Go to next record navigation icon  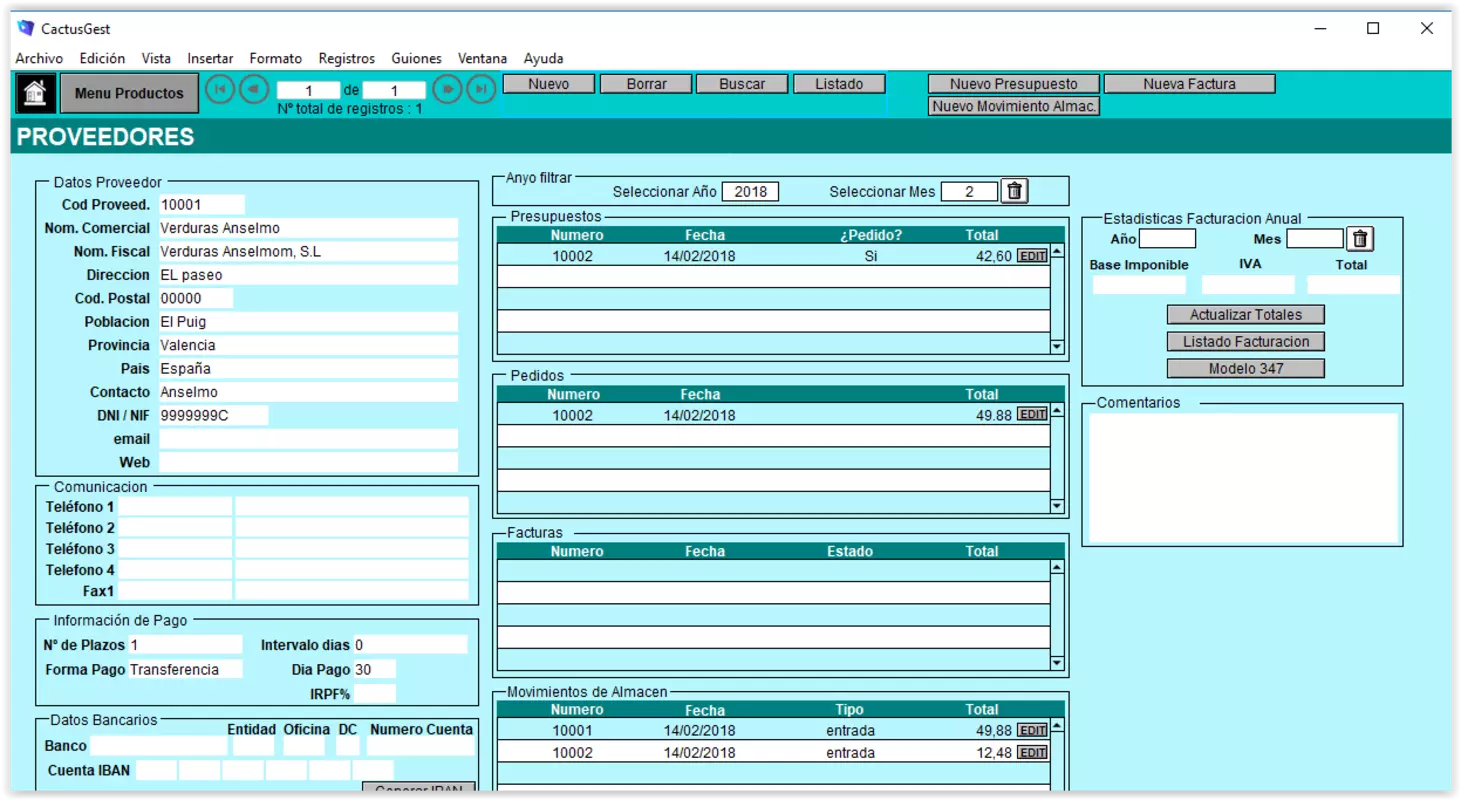448,89
